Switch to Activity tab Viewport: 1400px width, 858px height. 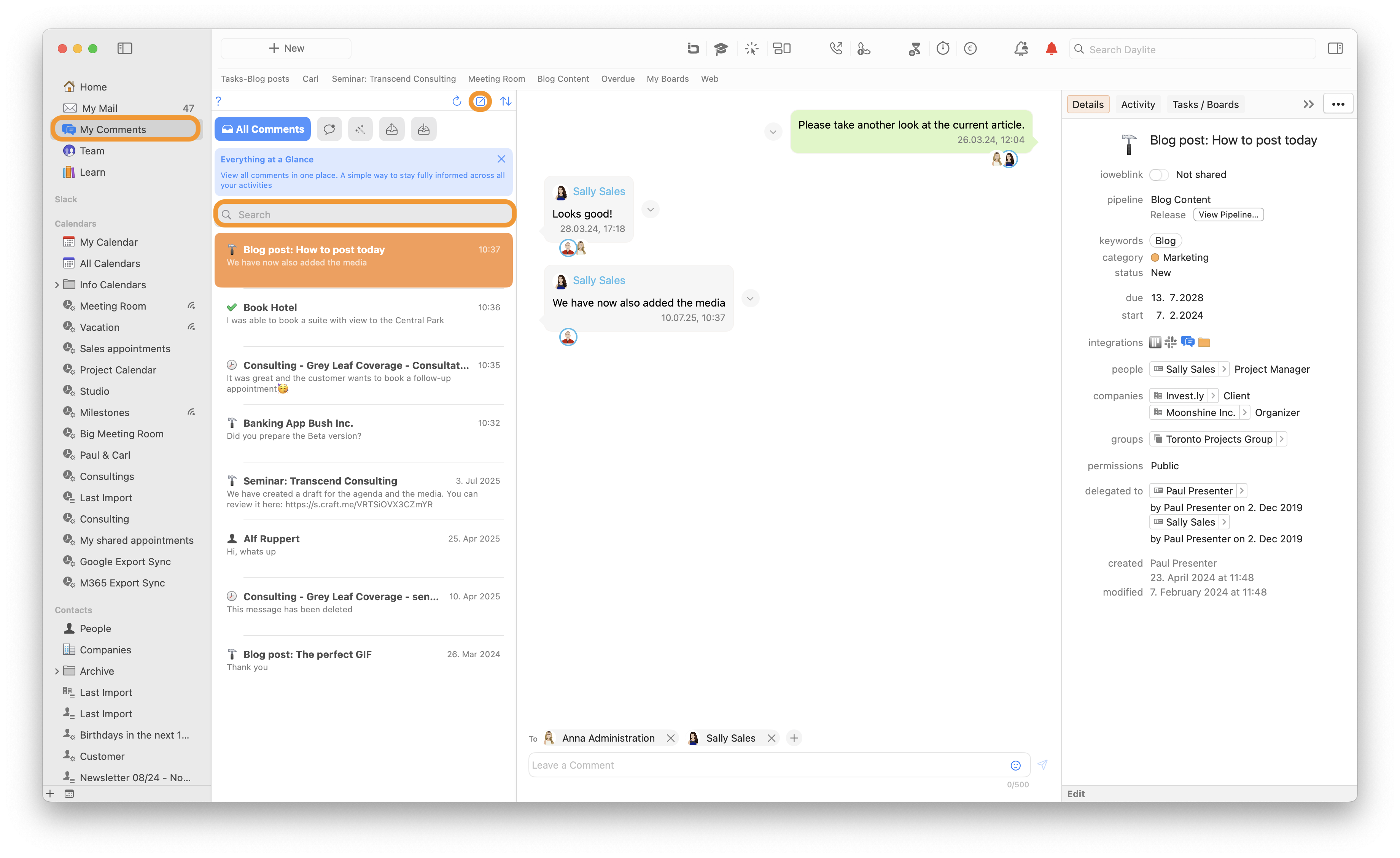click(1137, 105)
